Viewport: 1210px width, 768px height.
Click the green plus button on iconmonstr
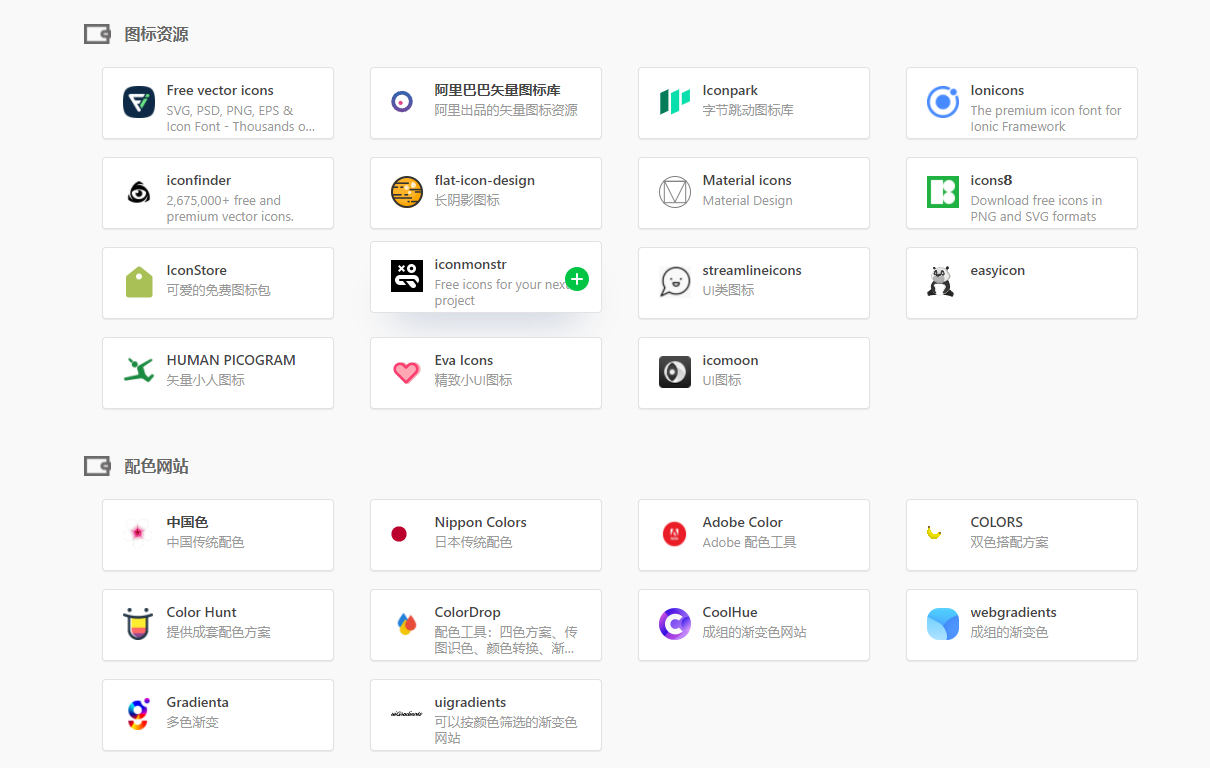tap(577, 279)
